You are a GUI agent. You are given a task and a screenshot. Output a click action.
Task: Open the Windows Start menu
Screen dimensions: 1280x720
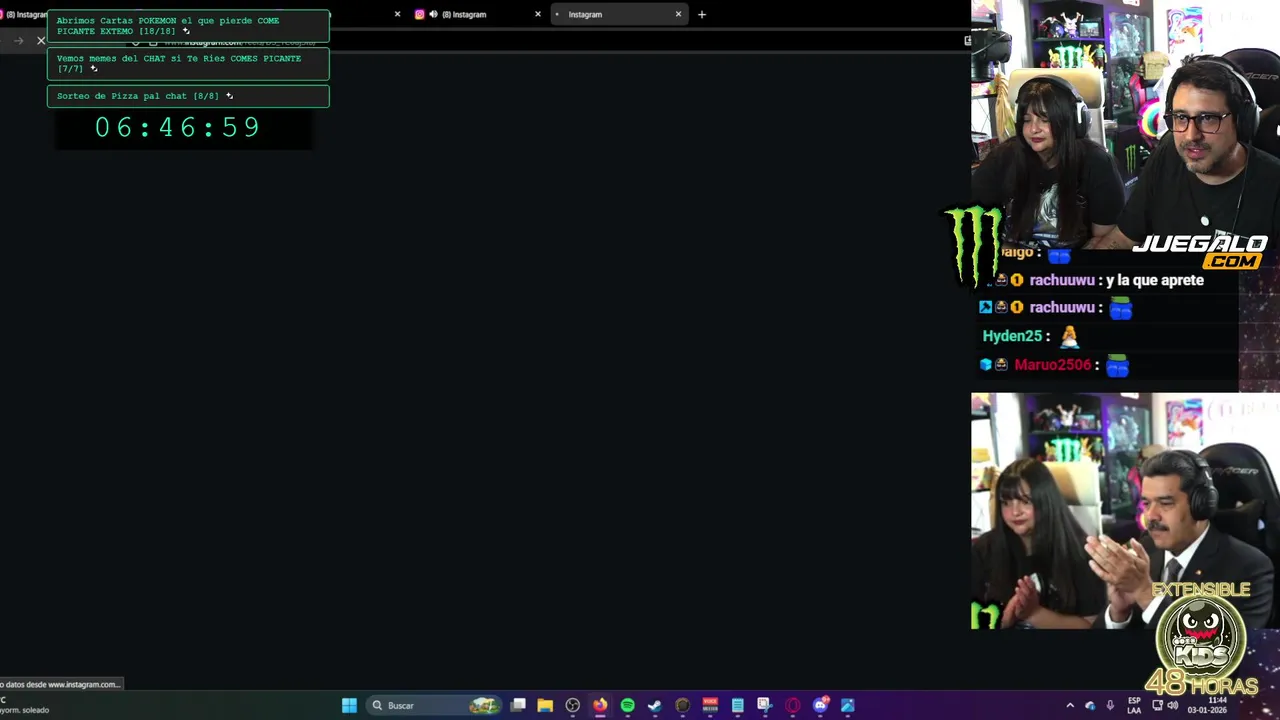pyautogui.click(x=349, y=705)
